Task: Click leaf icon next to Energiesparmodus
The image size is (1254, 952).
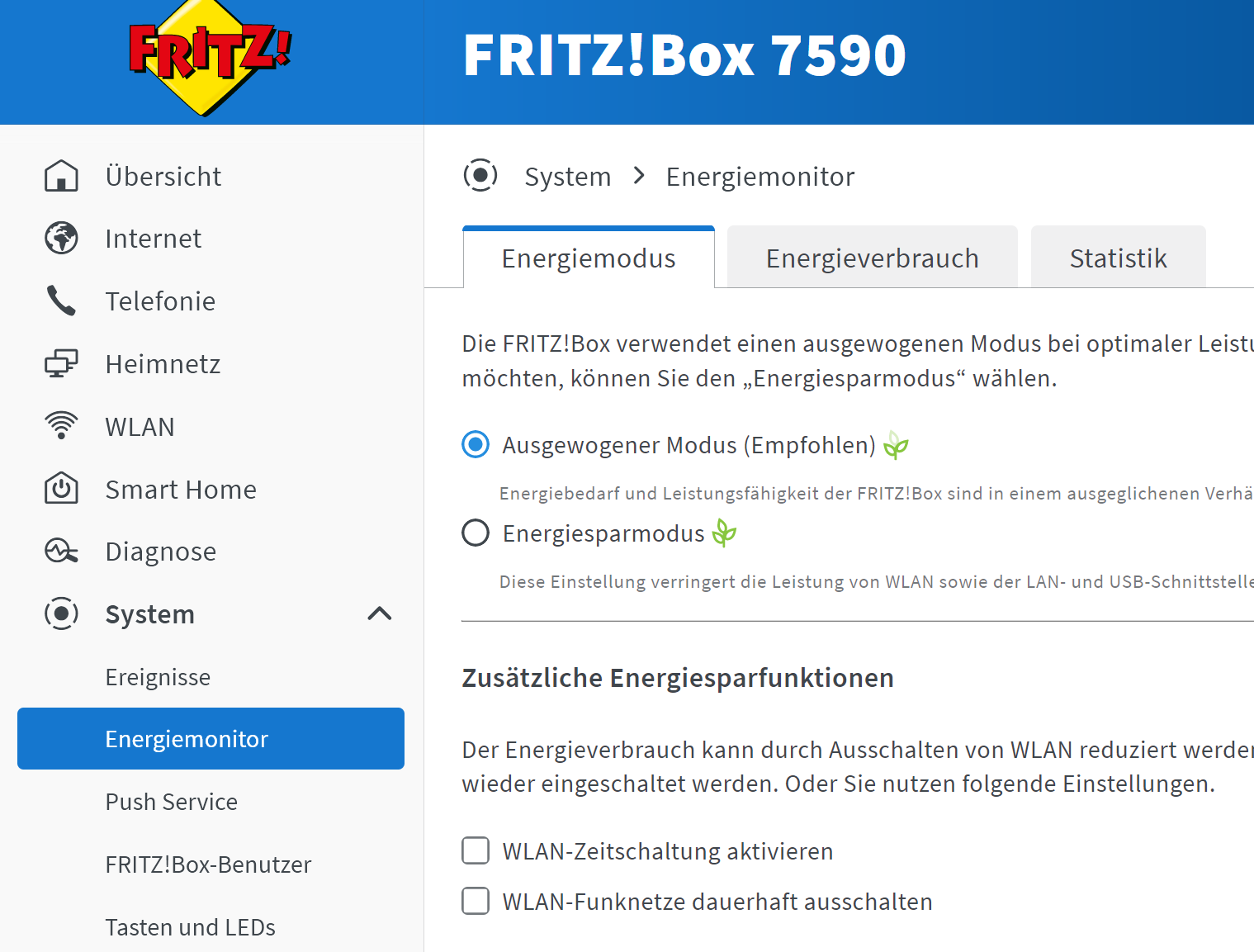Action: pos(724,533)
